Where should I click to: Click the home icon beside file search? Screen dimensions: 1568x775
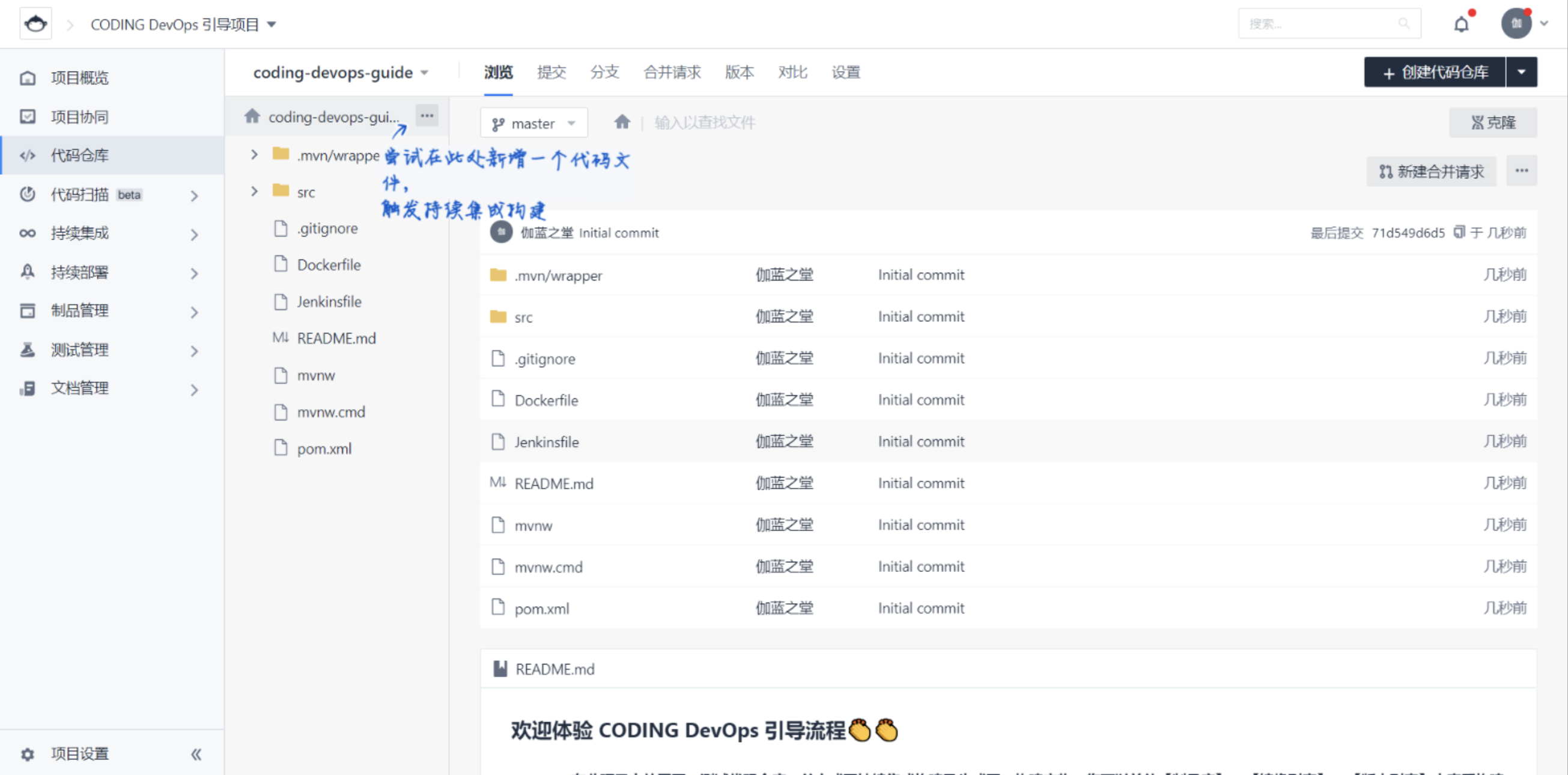tap(621, 122)
